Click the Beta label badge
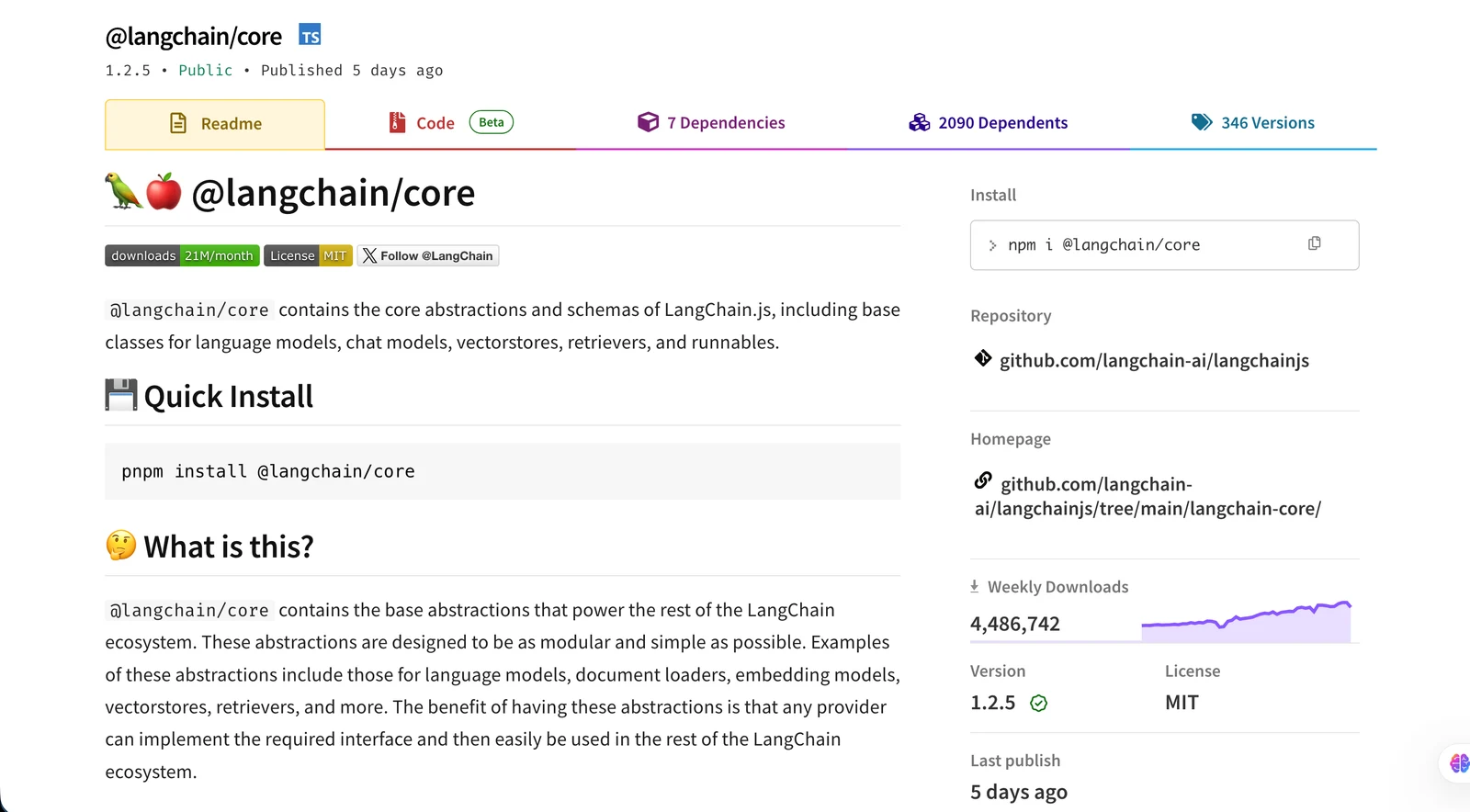Viewport: 1470px width, 812px height. point(492,122)
